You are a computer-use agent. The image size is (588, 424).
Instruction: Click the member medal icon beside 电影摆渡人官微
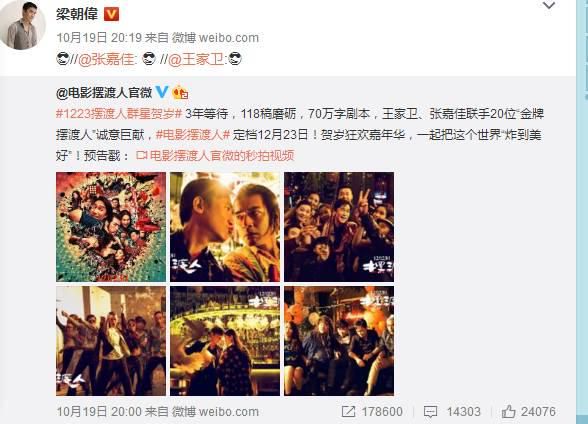180,92
